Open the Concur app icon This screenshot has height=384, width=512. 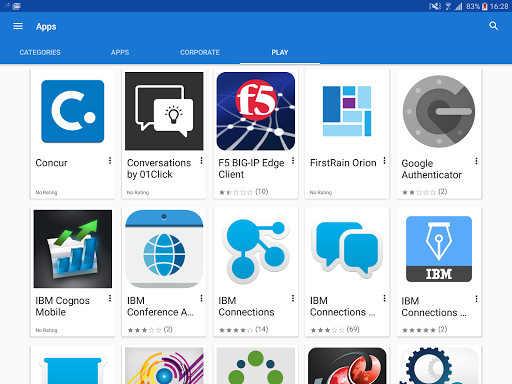click(x=73, y=111)
